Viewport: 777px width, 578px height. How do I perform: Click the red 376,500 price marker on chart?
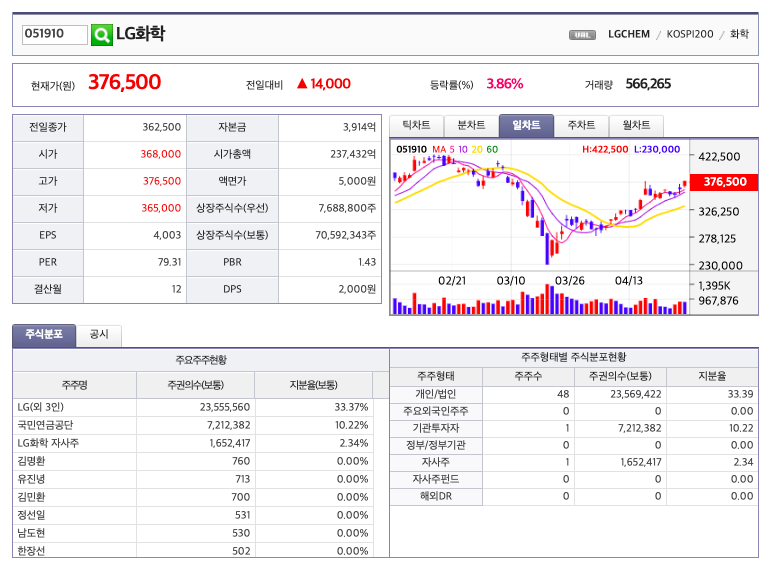(x=724, y=182)
